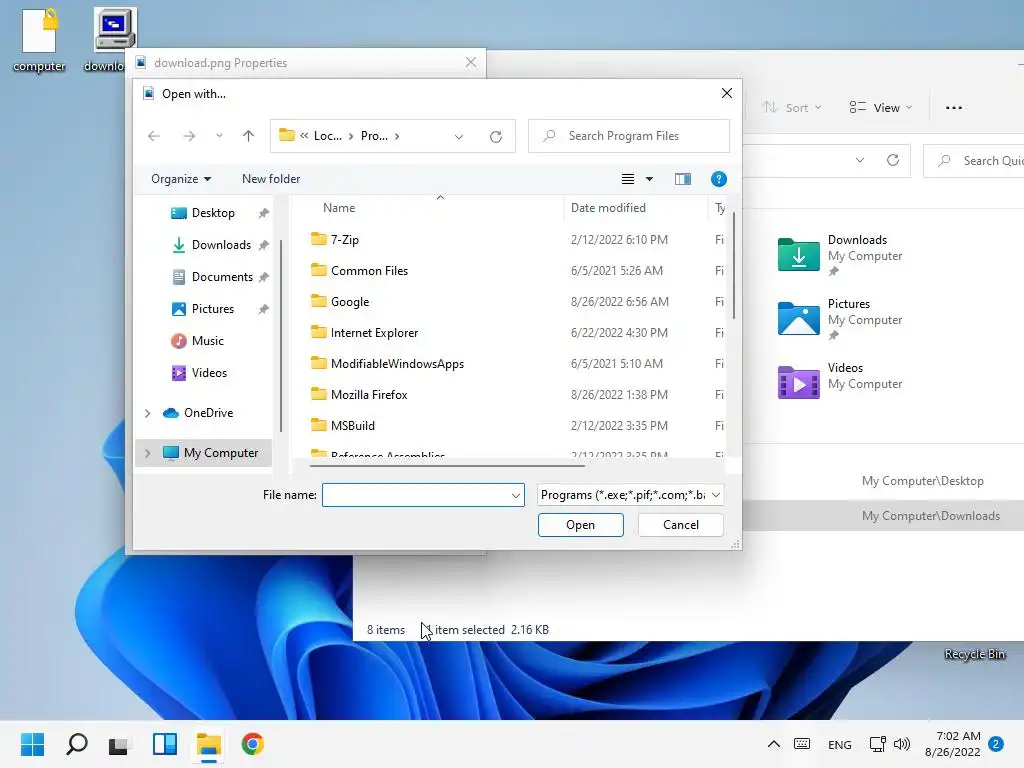Click the Forward arrow in Open with dialog
This screenshot has height=768, width=1024.
(189, 136)
